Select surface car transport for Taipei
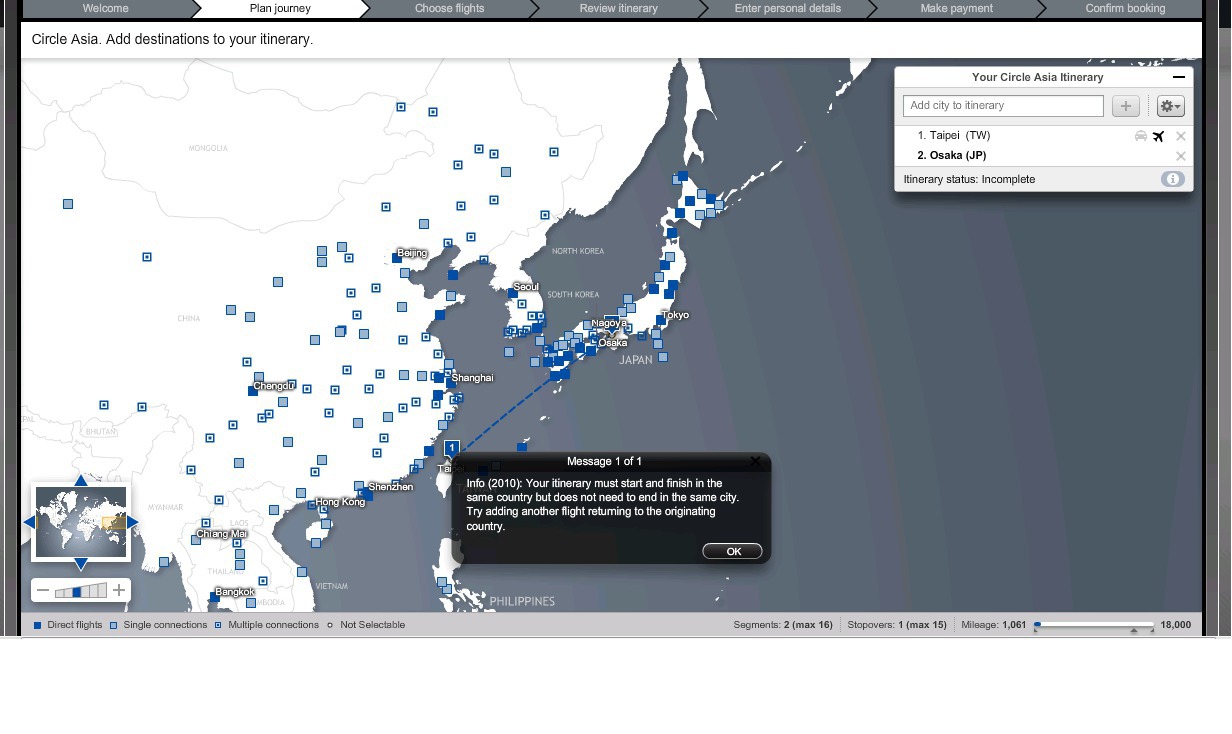 point(1140,136)
